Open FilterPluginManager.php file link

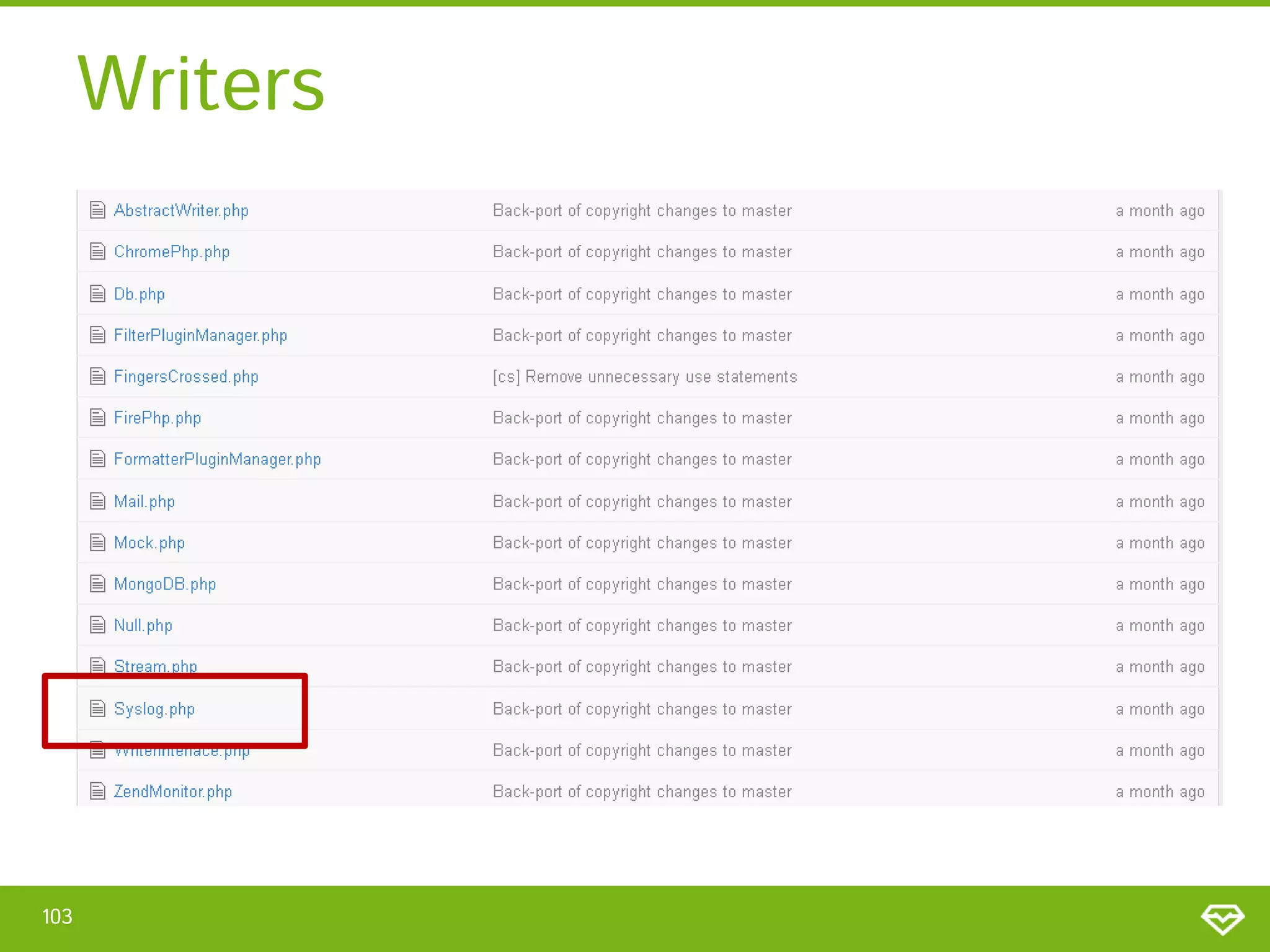point(200,335)
